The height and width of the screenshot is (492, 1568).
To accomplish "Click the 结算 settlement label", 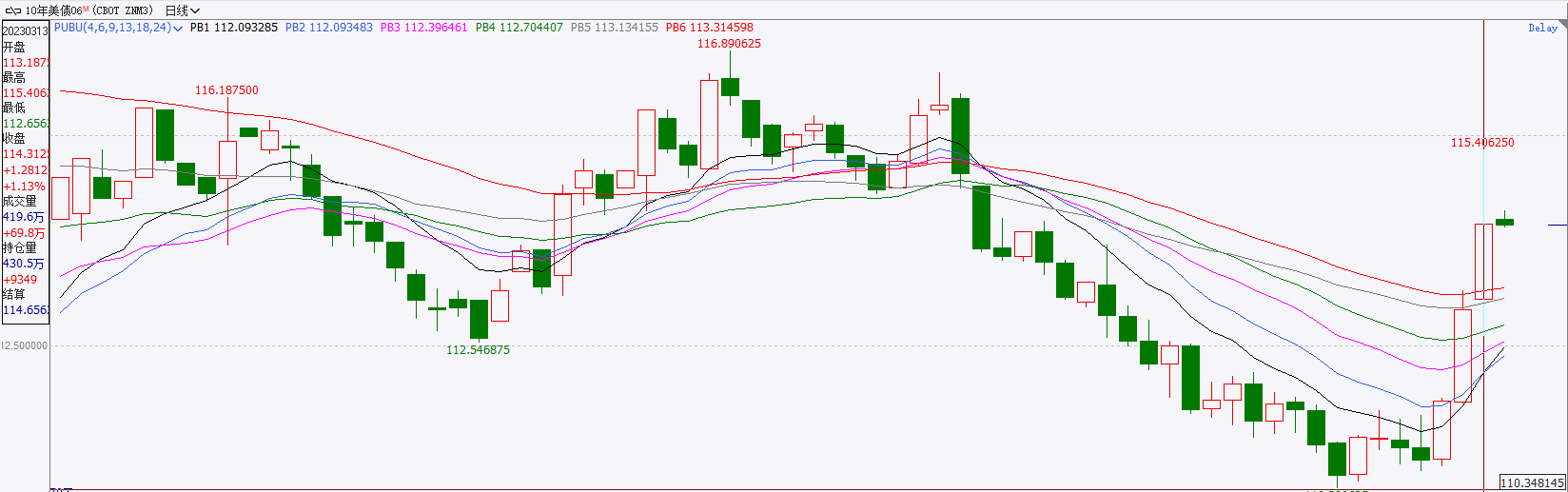I will click(x=13, y=295).
